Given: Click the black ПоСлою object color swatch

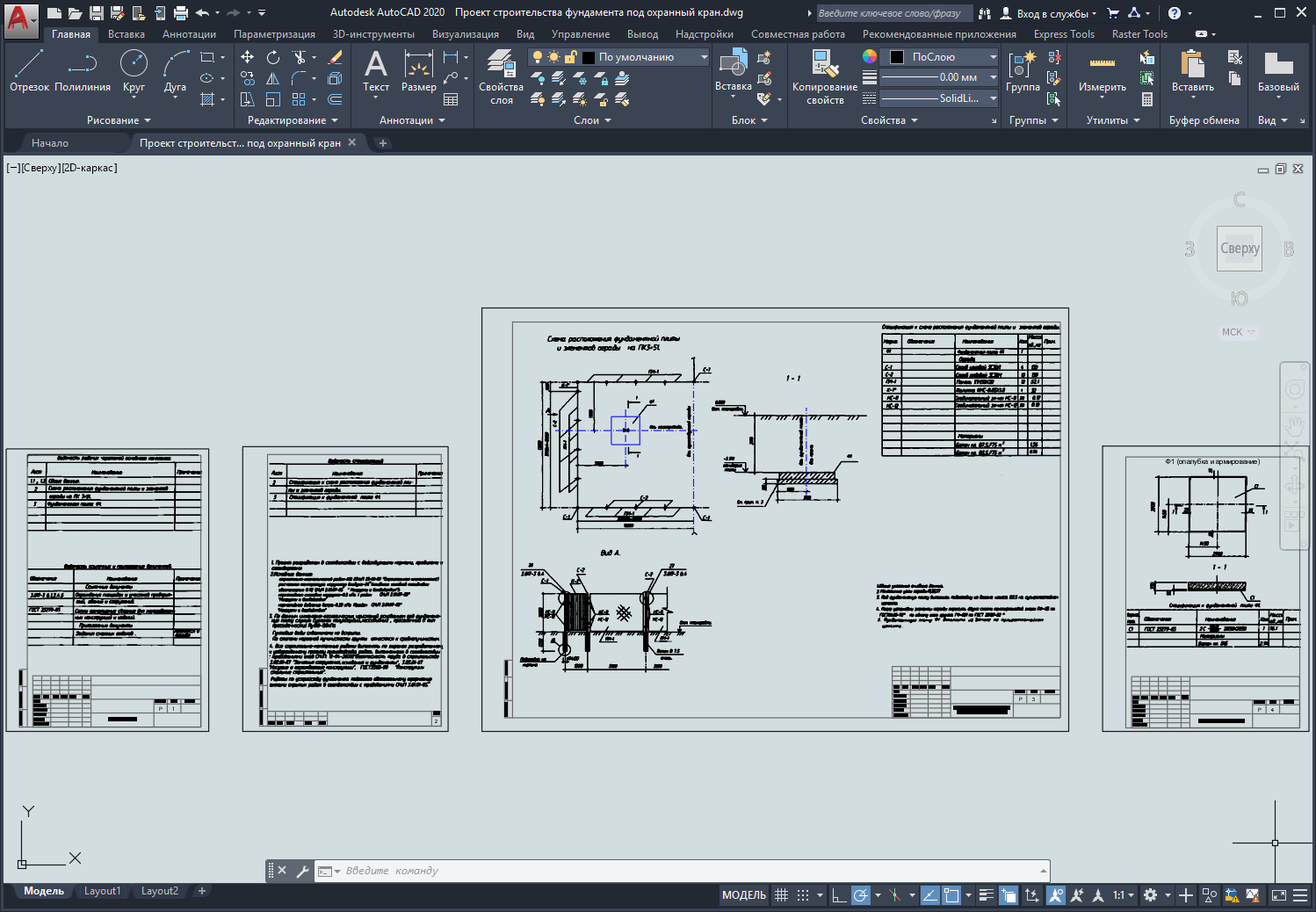Looking at the screenshot, I should 897,57.
